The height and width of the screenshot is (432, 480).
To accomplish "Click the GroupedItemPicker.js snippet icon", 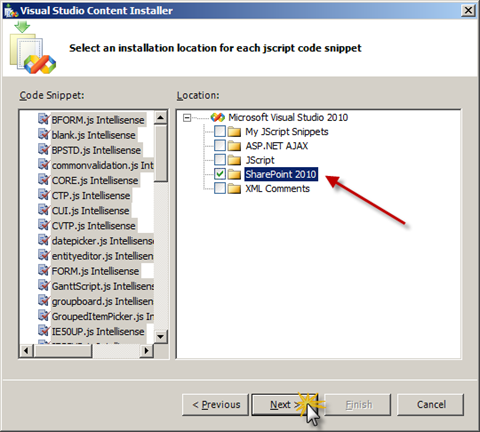I will (x=43, y=316).
